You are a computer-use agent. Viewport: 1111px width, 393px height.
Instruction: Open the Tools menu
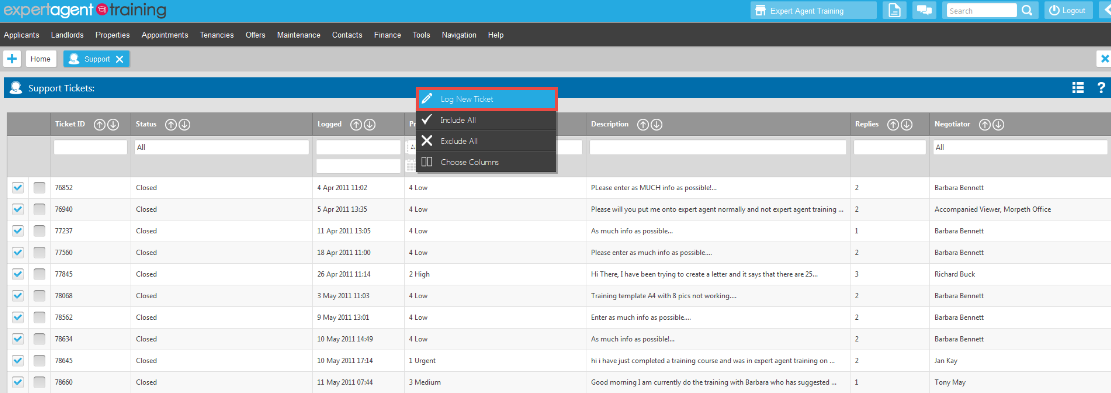coord(422,35)
